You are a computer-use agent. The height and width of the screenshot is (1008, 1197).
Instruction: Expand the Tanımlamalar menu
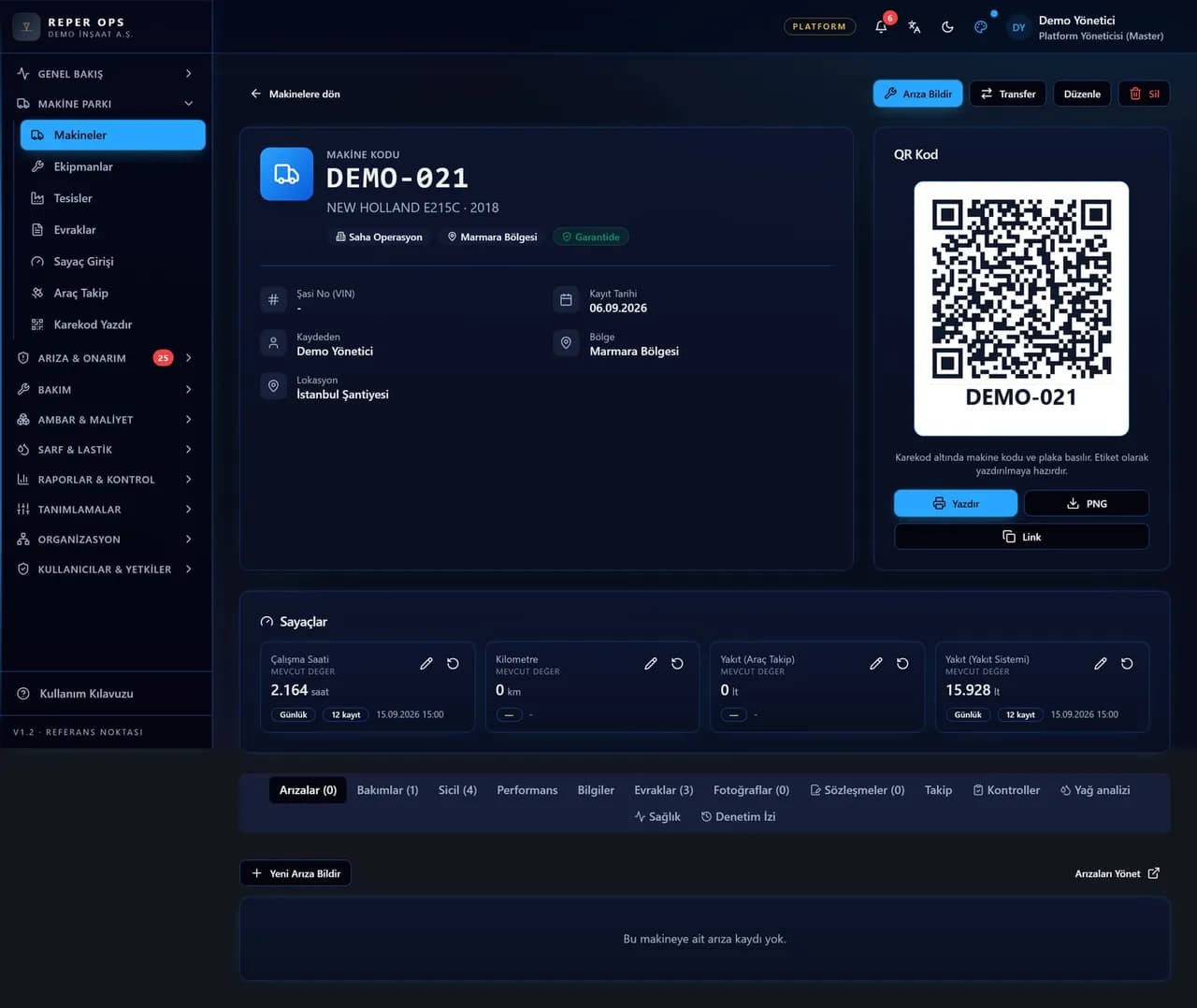point(106,509)
